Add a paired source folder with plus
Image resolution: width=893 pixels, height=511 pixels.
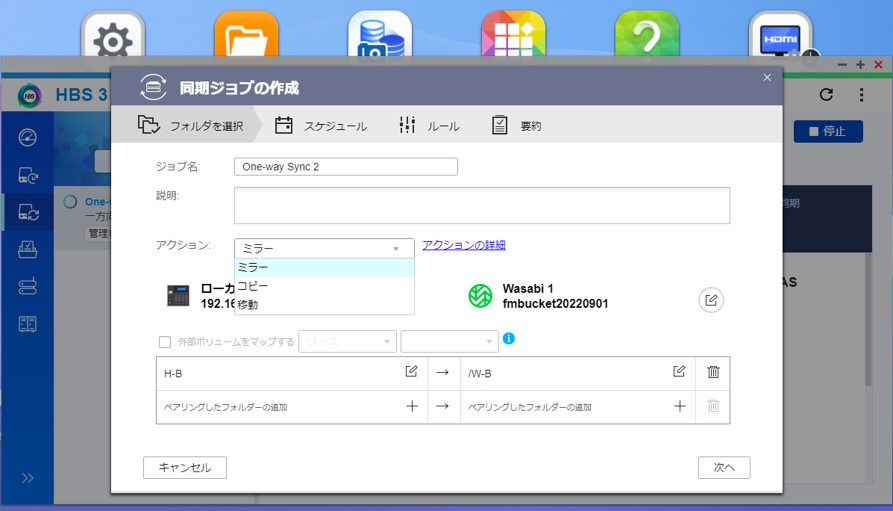(411, 406)
